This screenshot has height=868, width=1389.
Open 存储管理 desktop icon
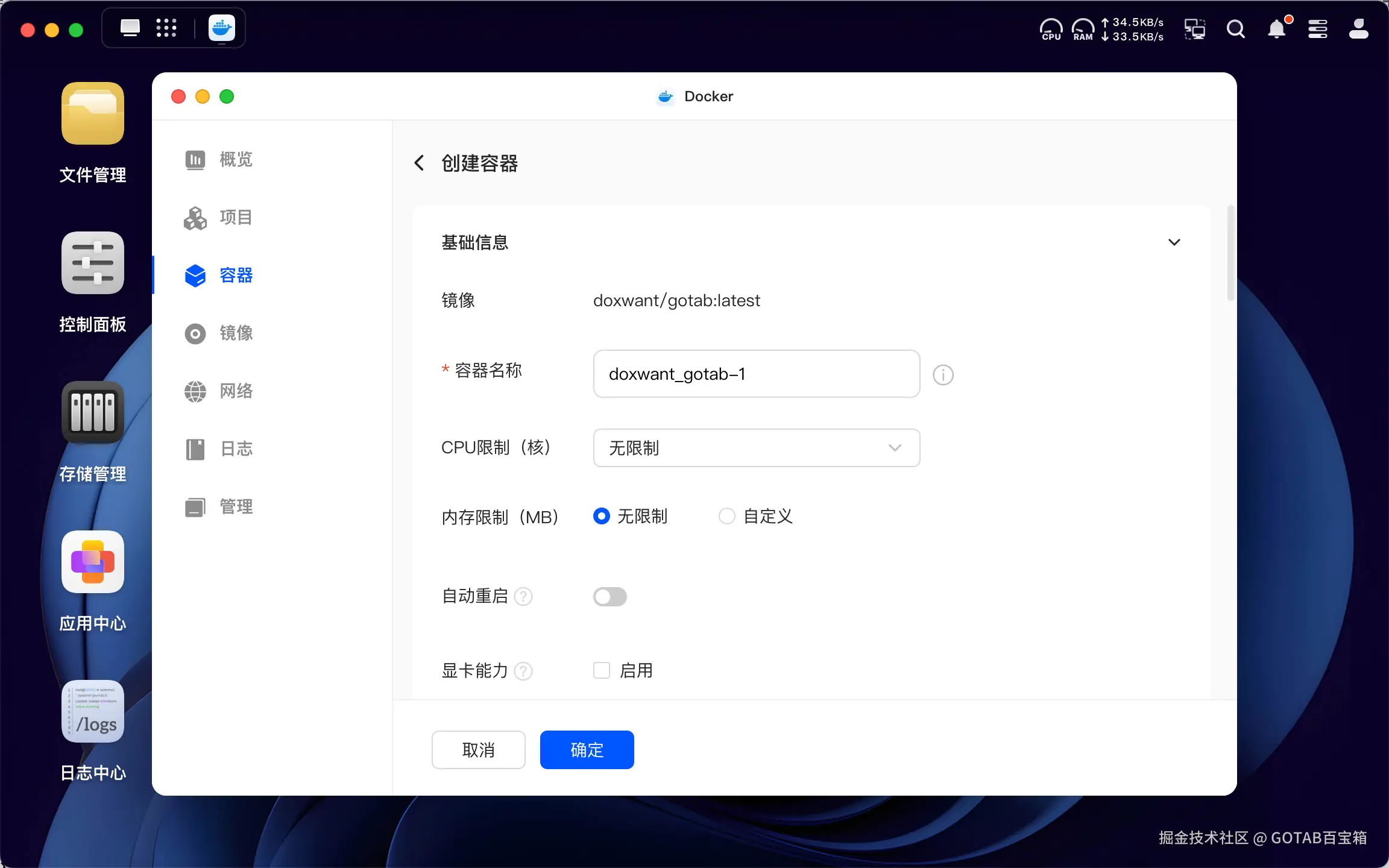click(x=93, y=414)
